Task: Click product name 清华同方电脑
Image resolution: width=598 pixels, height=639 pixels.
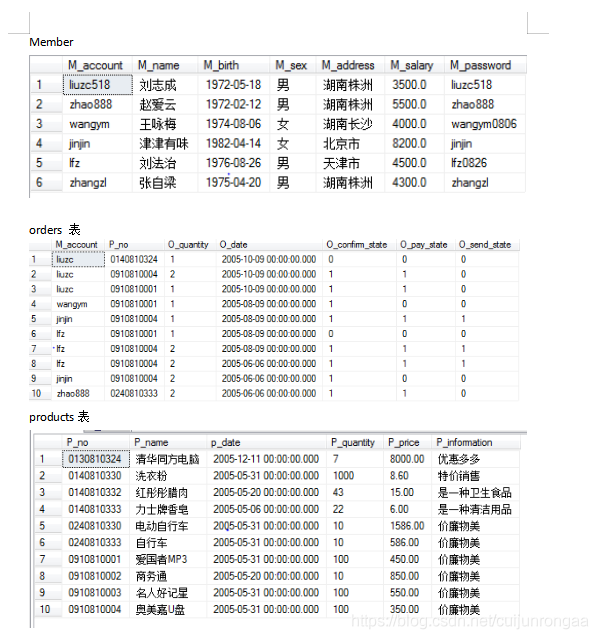Action: (x=167, y=459)
